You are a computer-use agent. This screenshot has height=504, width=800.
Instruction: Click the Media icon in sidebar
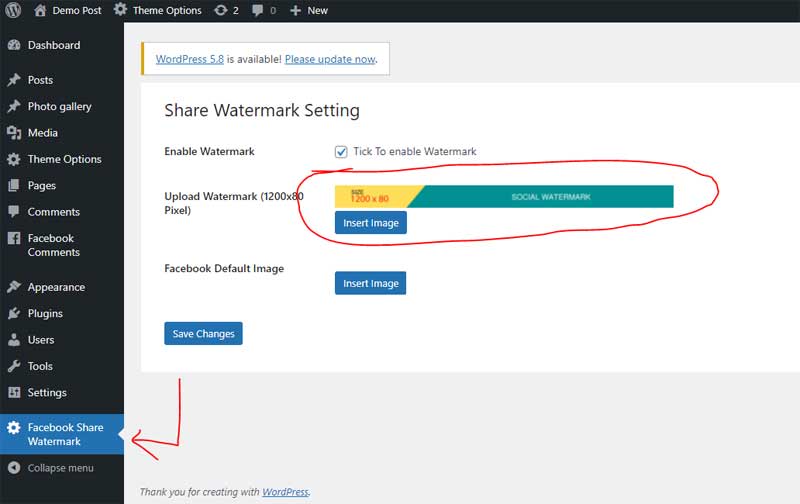pos(14,133)
